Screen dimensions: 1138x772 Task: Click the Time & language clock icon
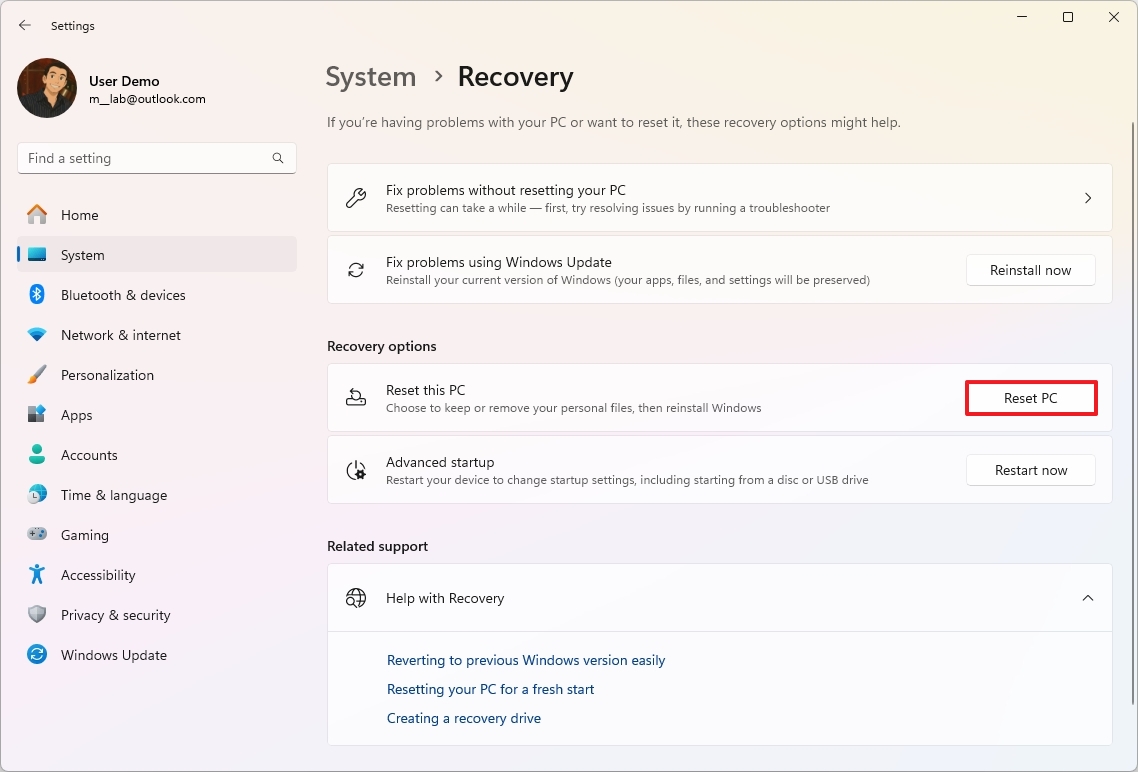coord(37,495)
